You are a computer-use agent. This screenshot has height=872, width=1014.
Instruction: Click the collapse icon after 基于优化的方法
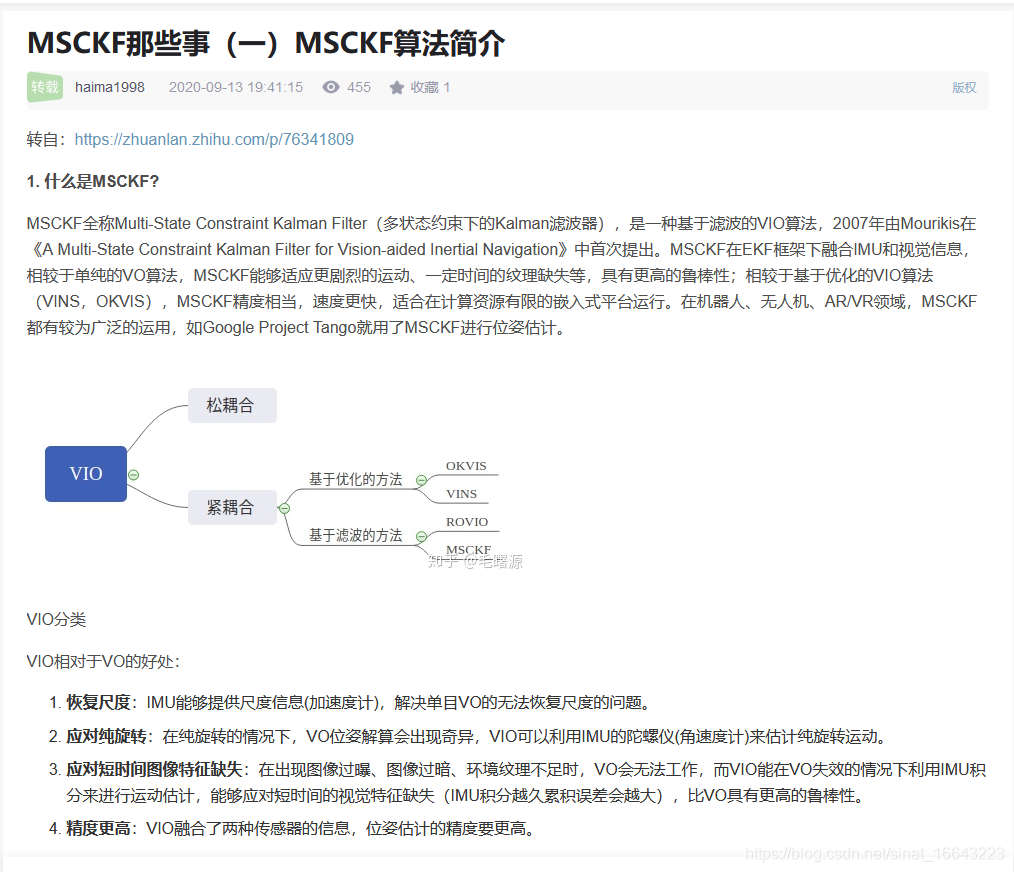tap(421, 480)
